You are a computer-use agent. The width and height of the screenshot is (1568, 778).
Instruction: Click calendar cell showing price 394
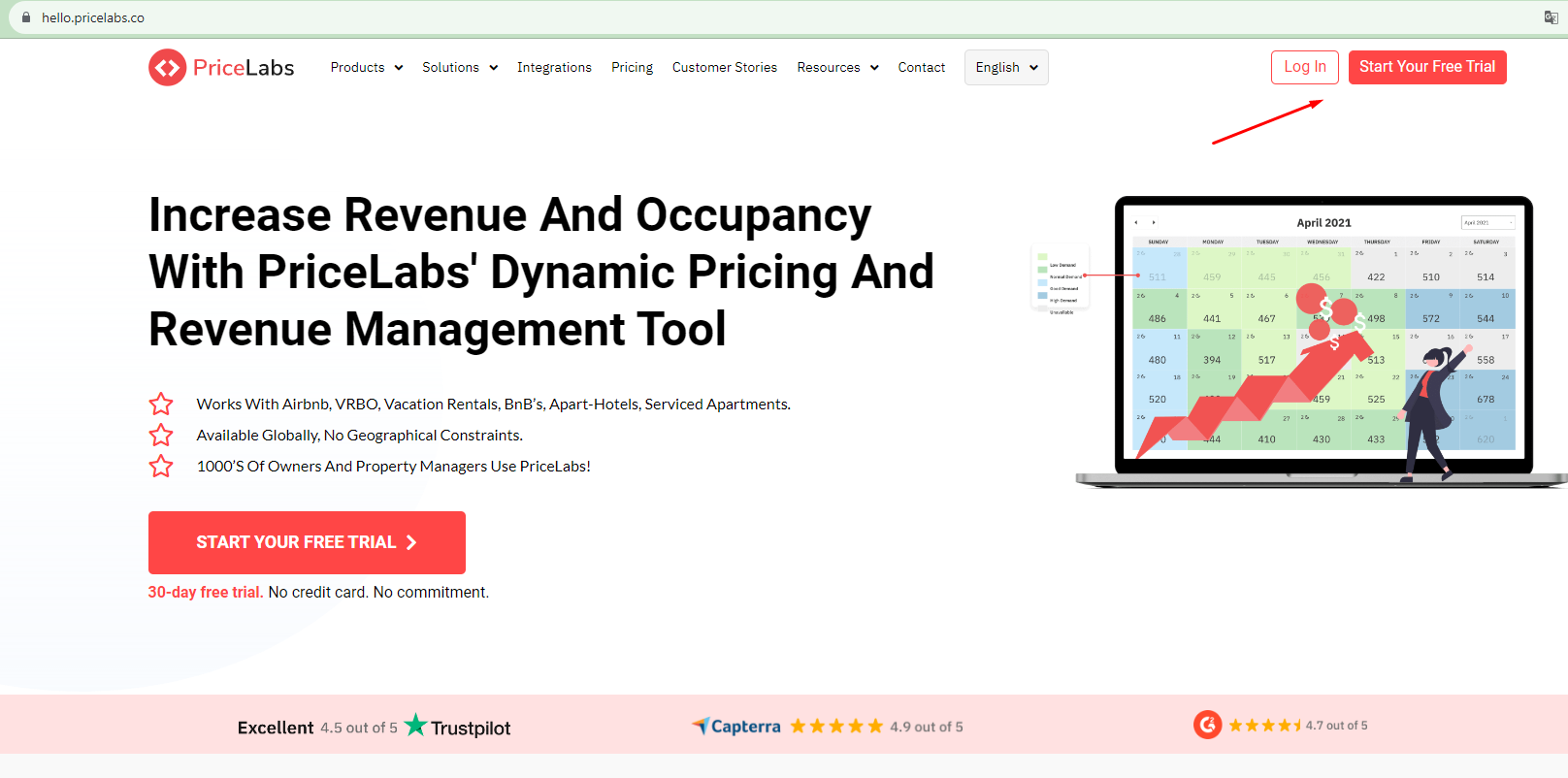(x=1214, y=349)
